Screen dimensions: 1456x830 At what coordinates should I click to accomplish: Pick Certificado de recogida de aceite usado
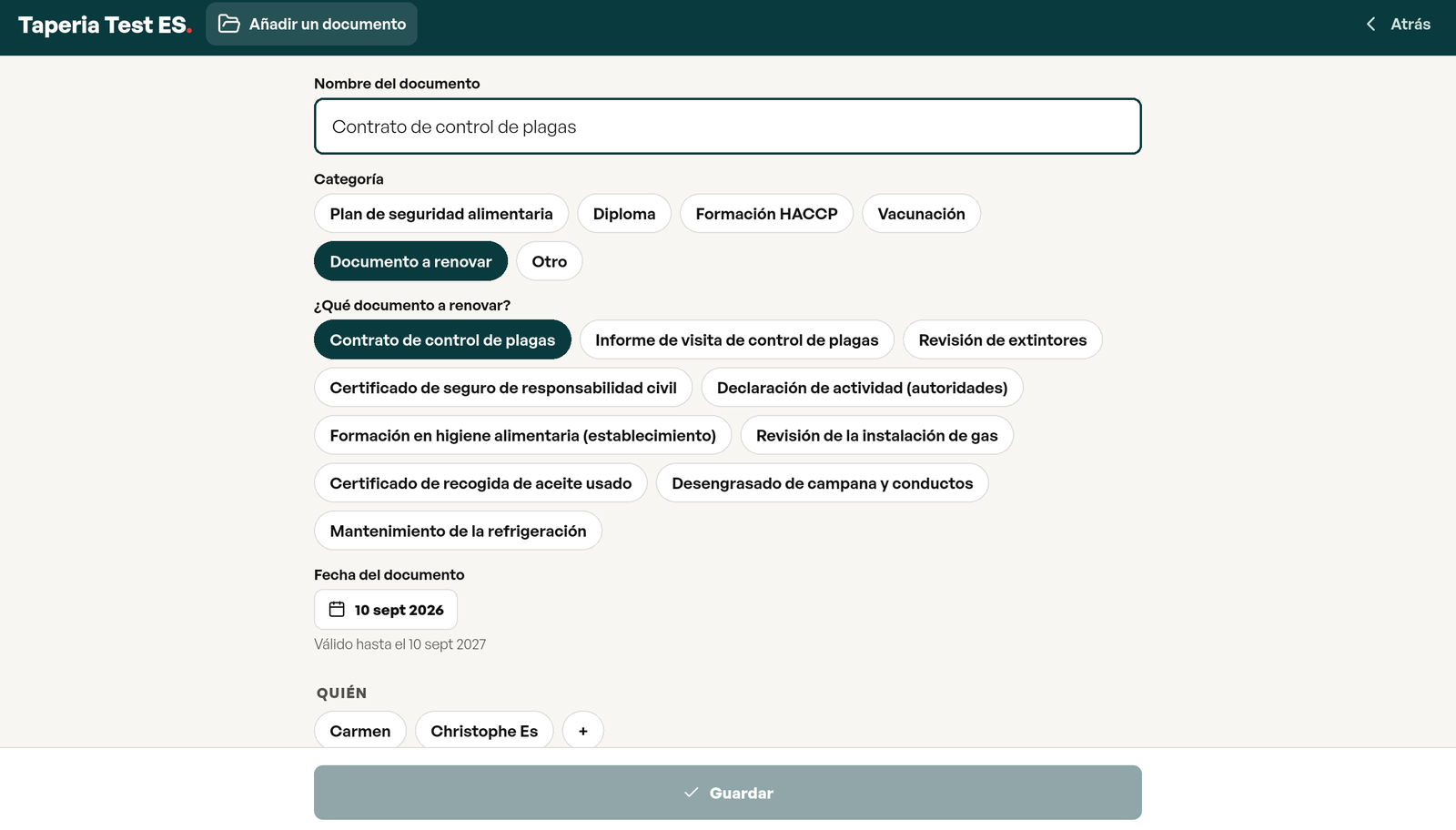480,483
